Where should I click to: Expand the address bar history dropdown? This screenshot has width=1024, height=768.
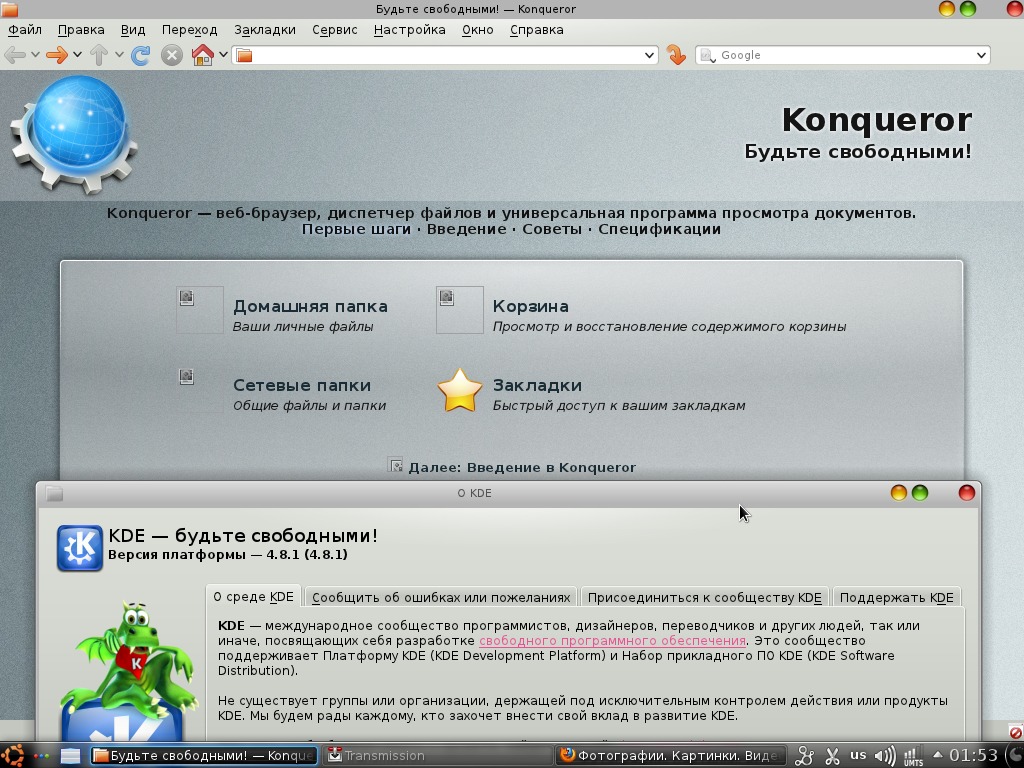(x=649, y=56)
